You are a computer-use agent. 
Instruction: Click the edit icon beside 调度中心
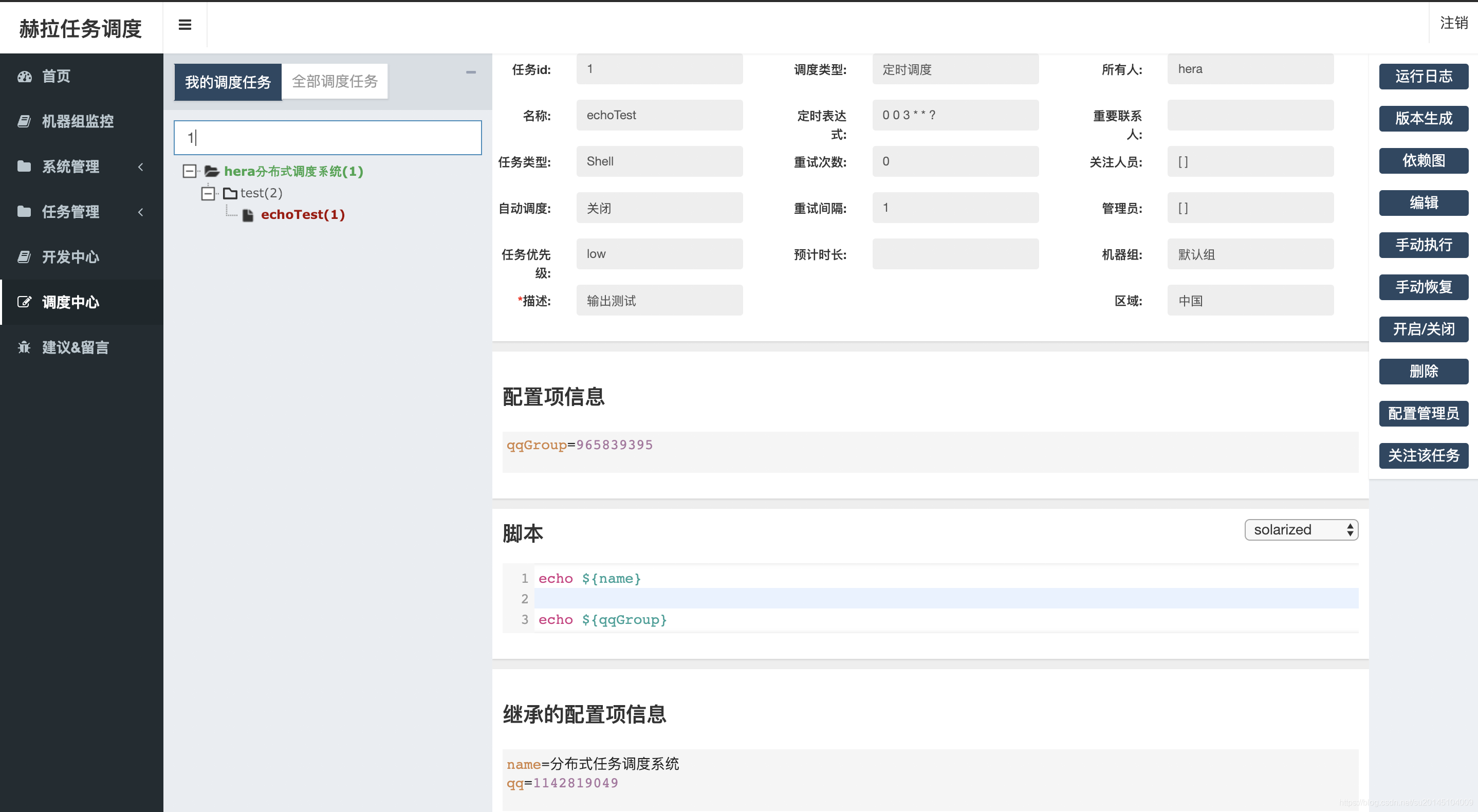click(24, 302)
